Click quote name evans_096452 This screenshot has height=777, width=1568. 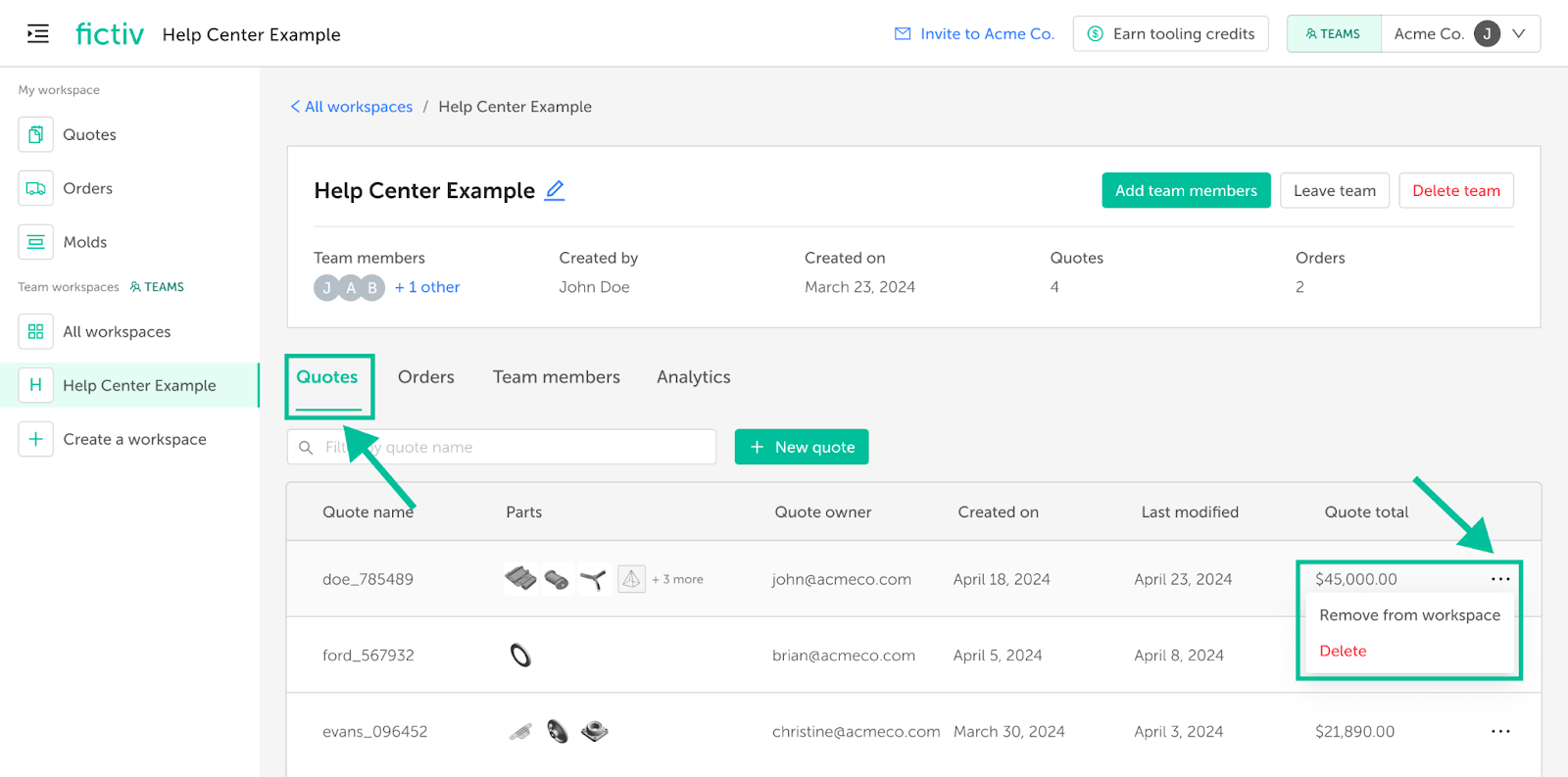(x=374, y=732)
